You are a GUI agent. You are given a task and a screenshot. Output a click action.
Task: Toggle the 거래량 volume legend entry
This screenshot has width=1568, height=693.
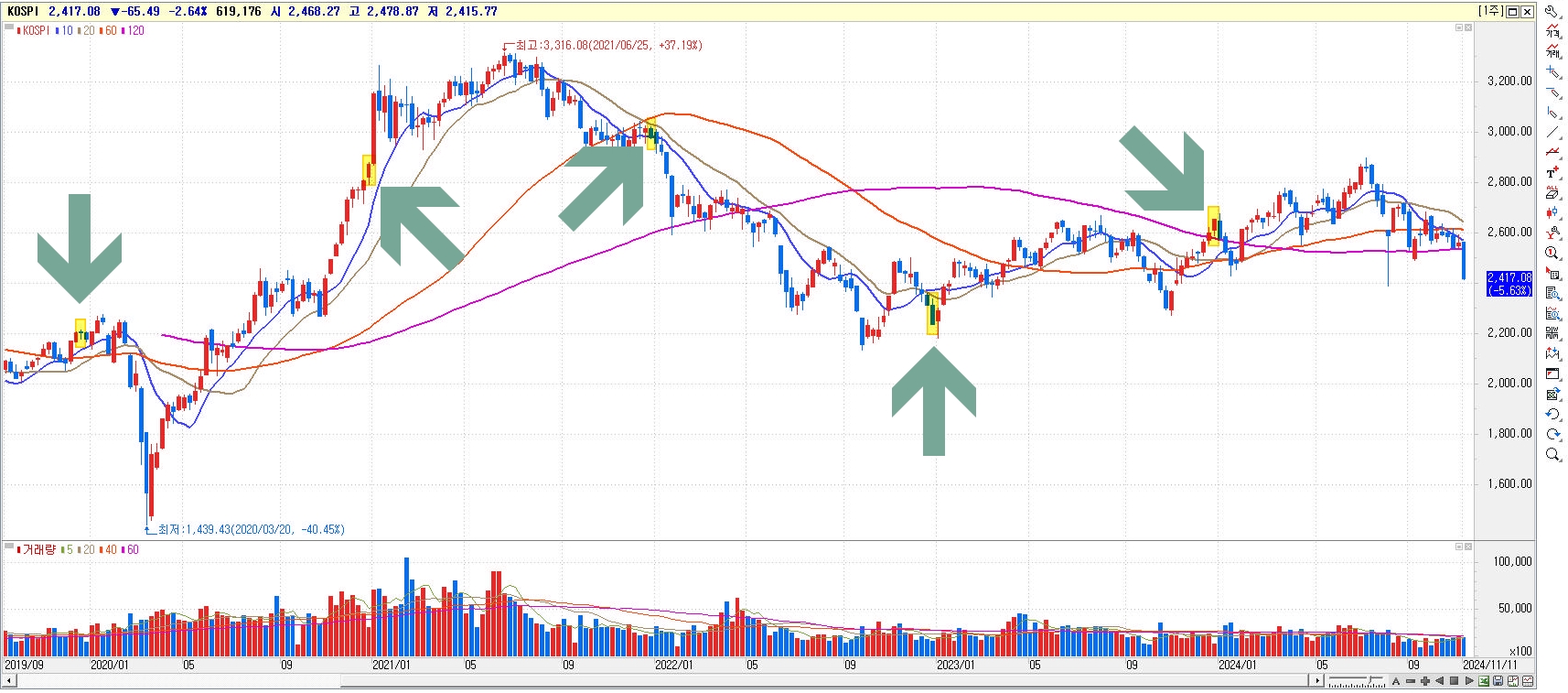[37, 549]
